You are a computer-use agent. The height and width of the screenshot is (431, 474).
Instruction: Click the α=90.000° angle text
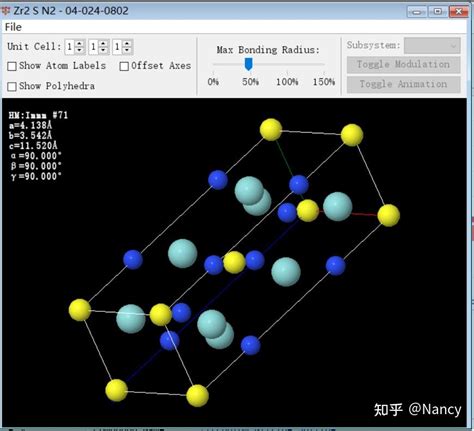coord(36,156)
